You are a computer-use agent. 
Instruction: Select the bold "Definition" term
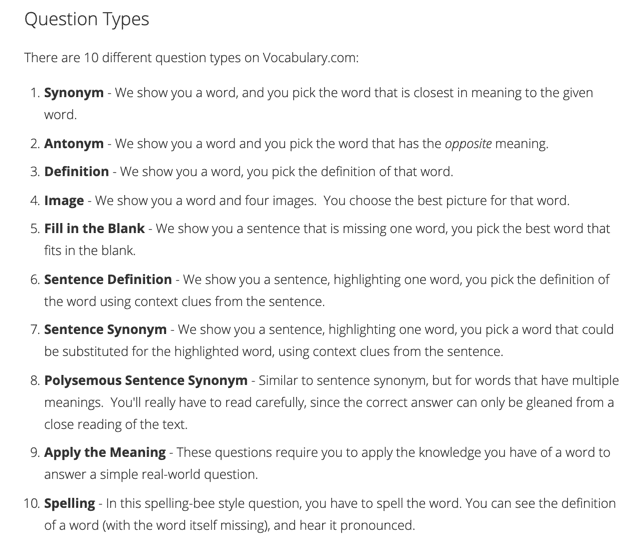coord(76,171)
